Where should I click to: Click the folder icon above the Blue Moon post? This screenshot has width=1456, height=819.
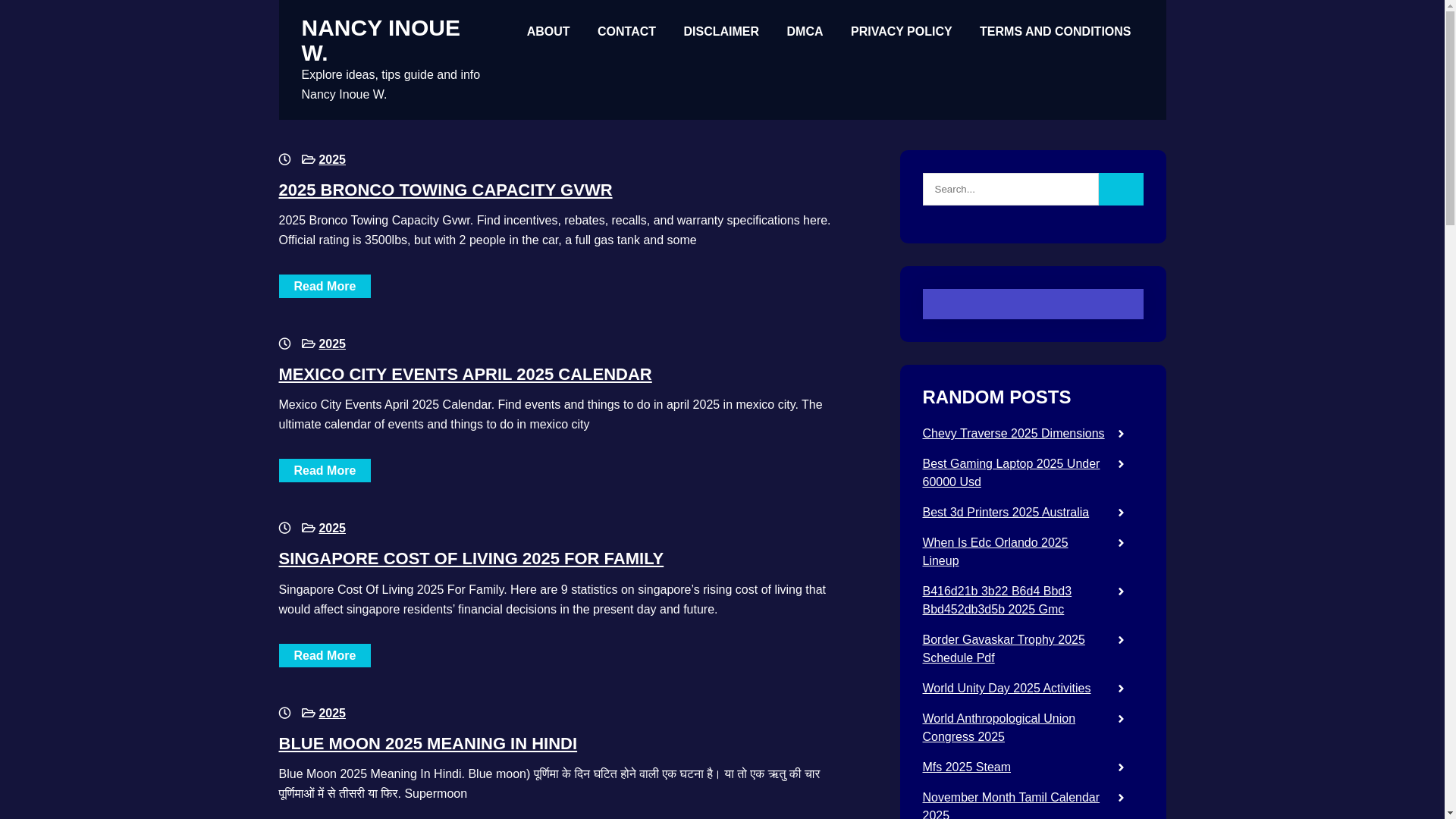pos(308,713)
